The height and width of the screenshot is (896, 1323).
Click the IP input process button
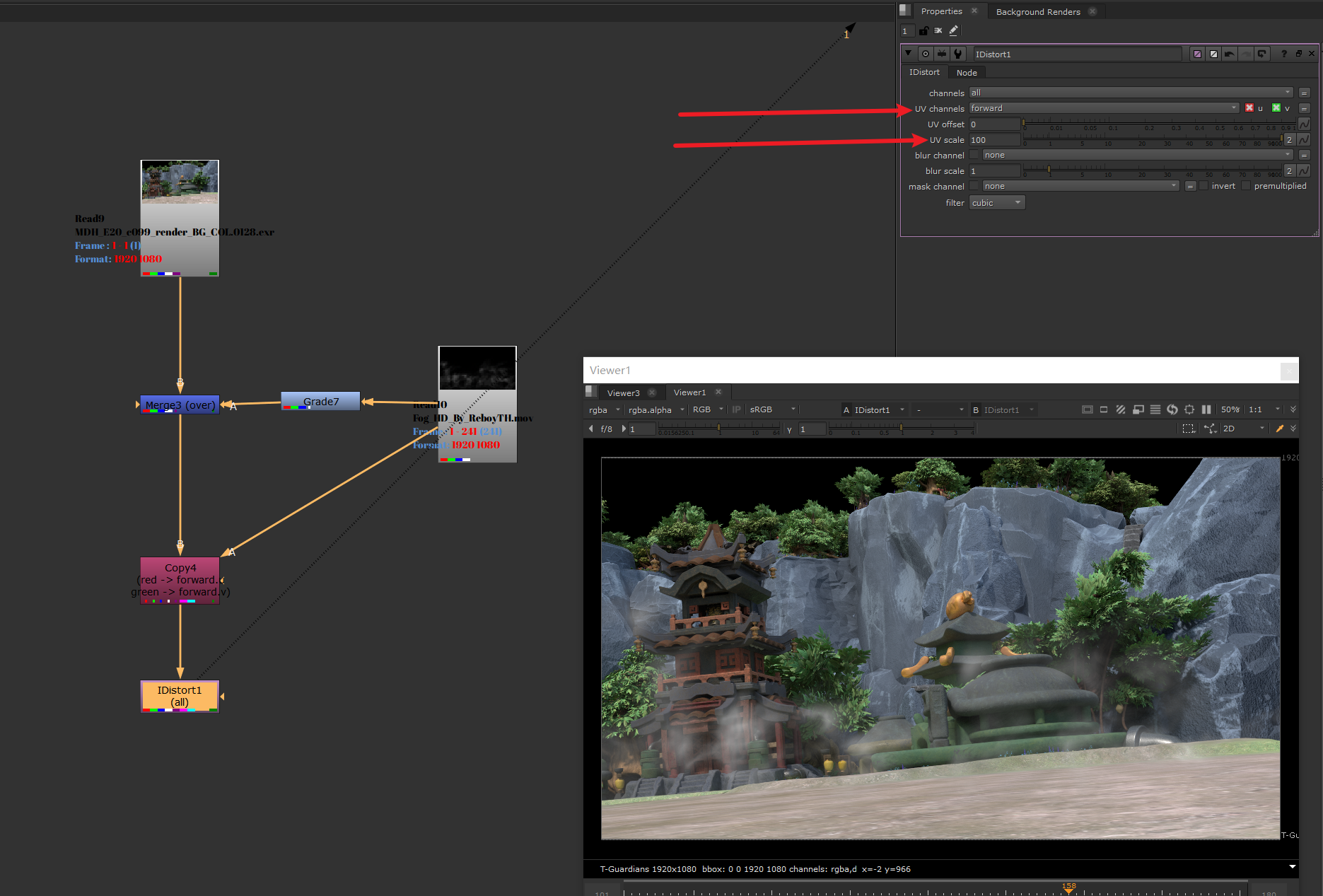tap(736, 409)
